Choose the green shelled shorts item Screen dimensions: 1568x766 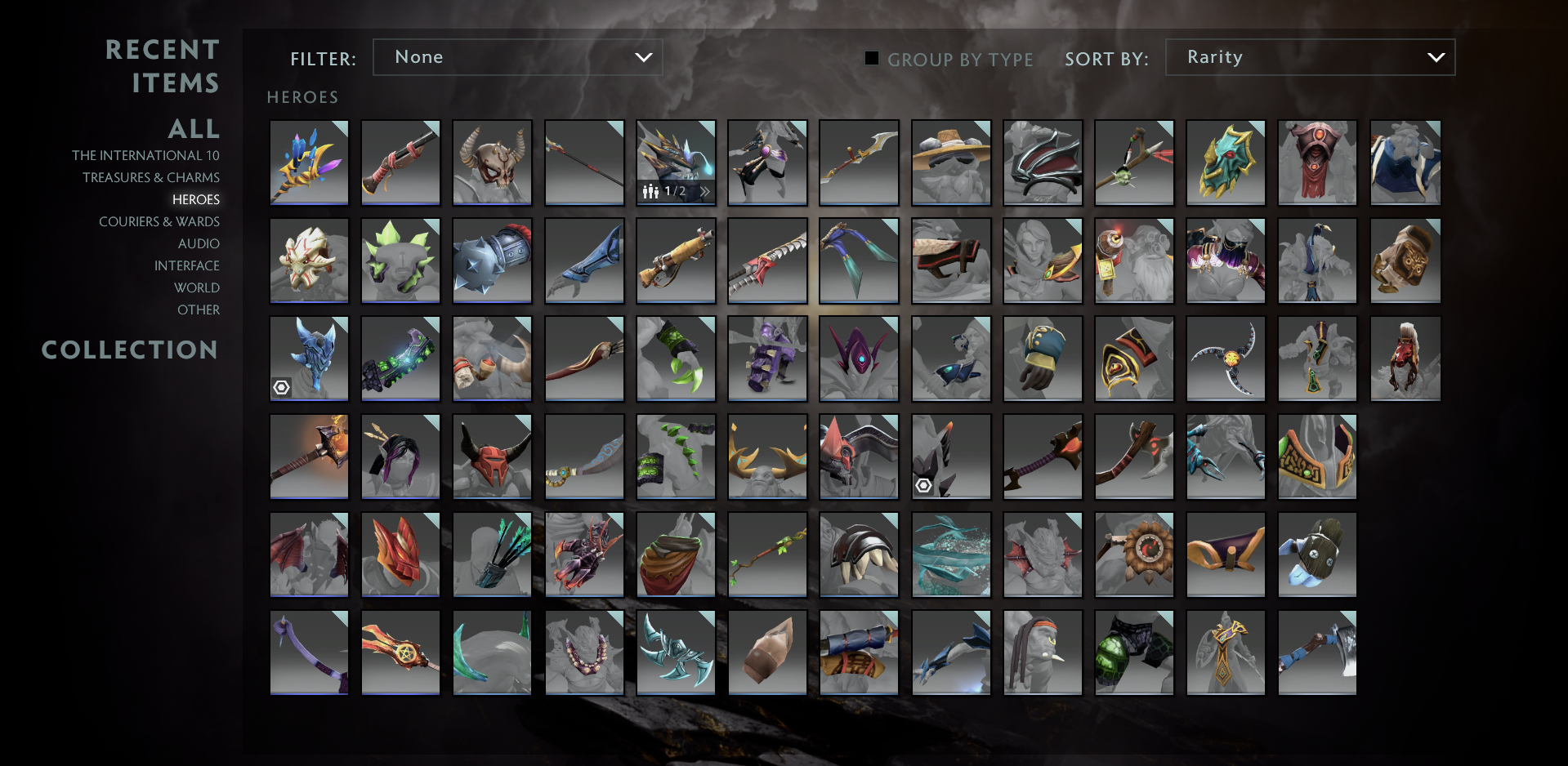click(1134, 652)
